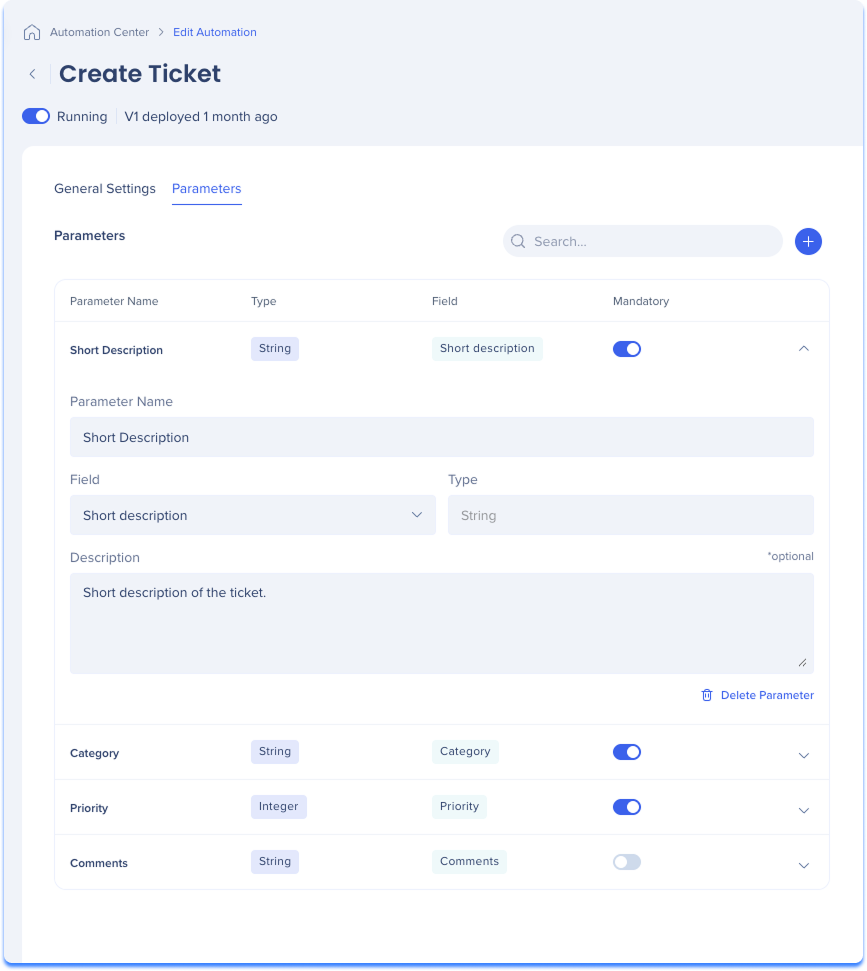Enable Mandatory toggle for Comments
This screenshot has width=867, height=971.
coord(627,862)
